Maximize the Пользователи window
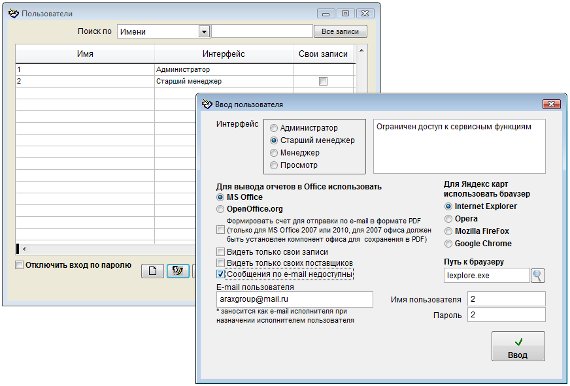The height and width of the screenshot is (386, 570). [345, 13]
